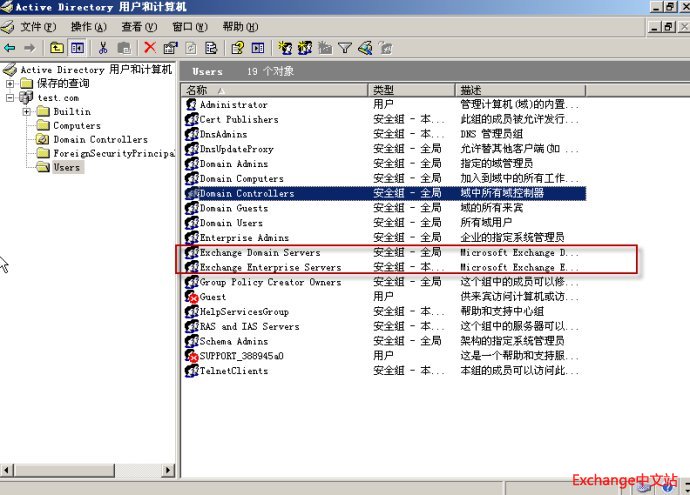
Task: Click the red X delete toolbar icon
Action: 150,47
